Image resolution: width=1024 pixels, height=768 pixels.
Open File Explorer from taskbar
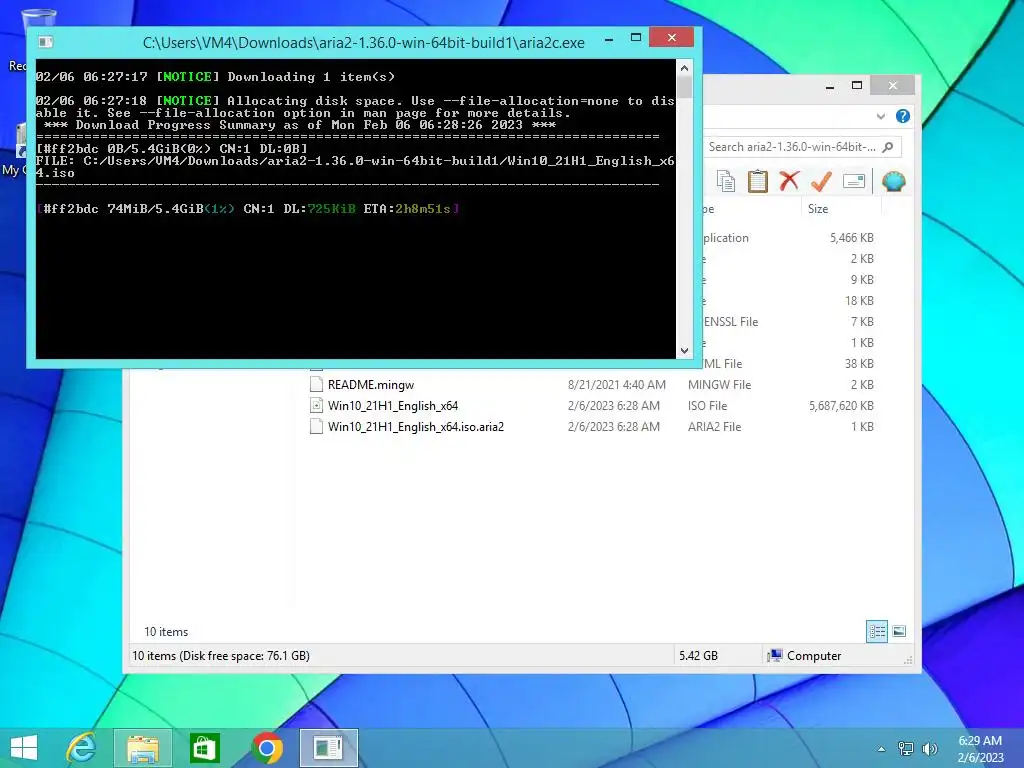[x=143, y=748]
